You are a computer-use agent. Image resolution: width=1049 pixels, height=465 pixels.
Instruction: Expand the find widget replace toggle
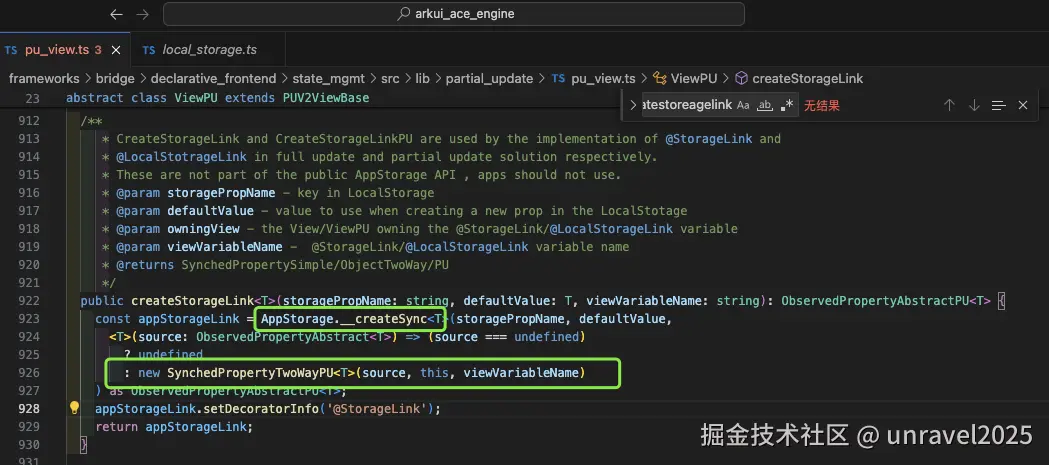633,105
